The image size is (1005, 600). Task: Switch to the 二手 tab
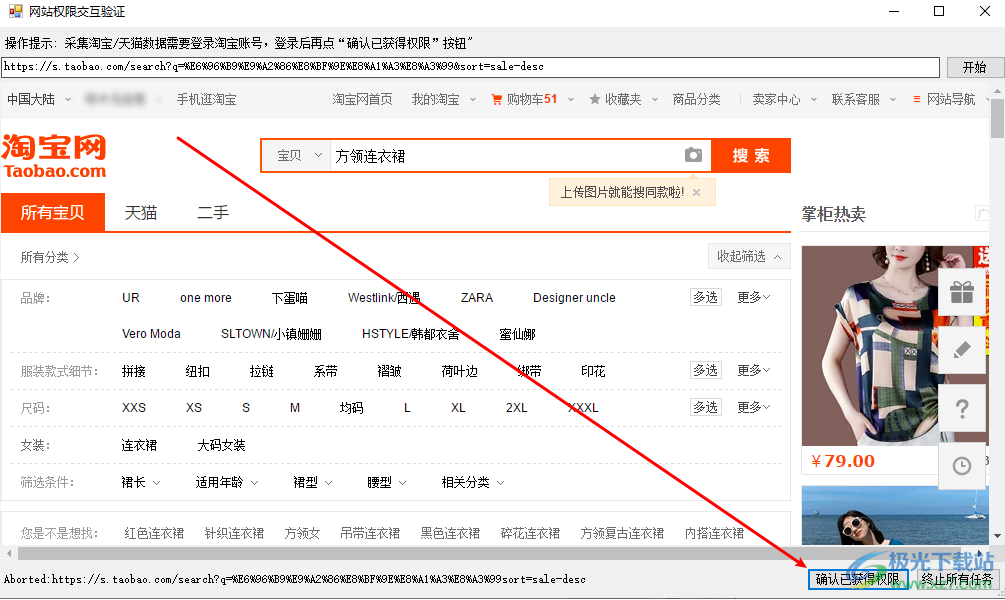pos(213,212)
